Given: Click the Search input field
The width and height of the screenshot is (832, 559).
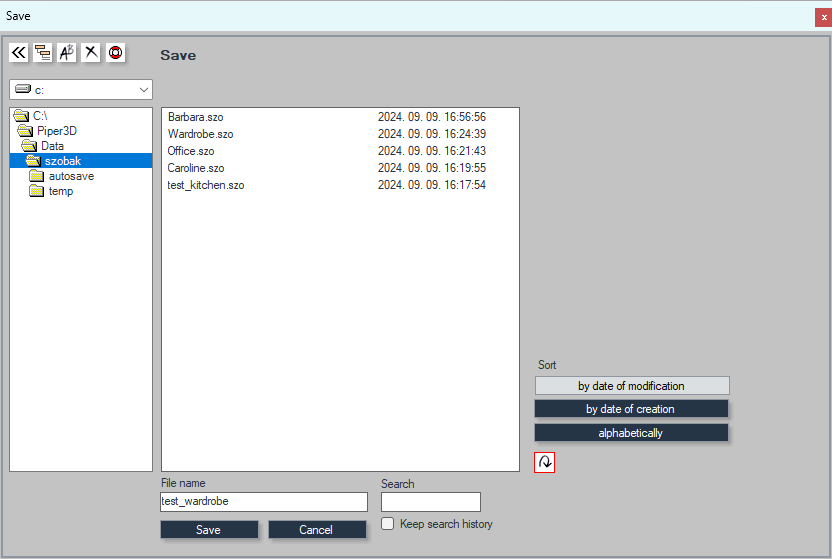Looking at the screenshot, I should (431, 502).
